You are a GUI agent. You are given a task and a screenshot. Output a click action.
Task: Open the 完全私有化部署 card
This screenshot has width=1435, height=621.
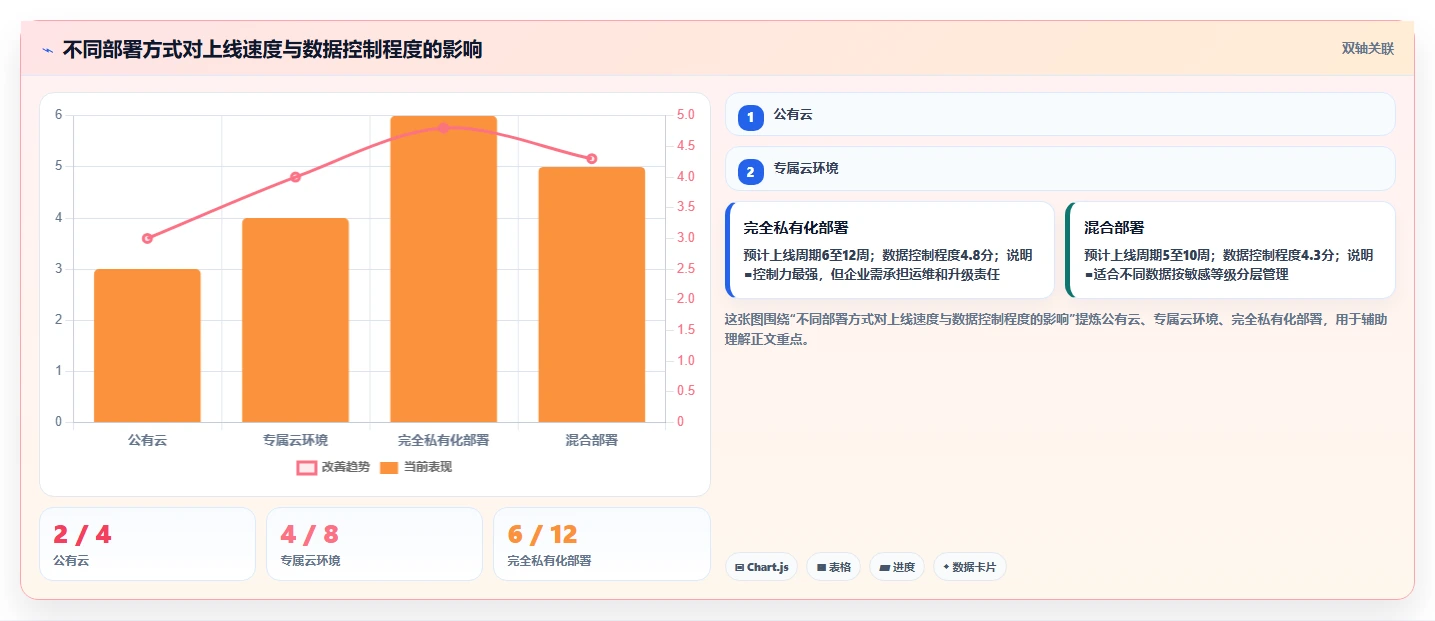click(x=890, y=250)
